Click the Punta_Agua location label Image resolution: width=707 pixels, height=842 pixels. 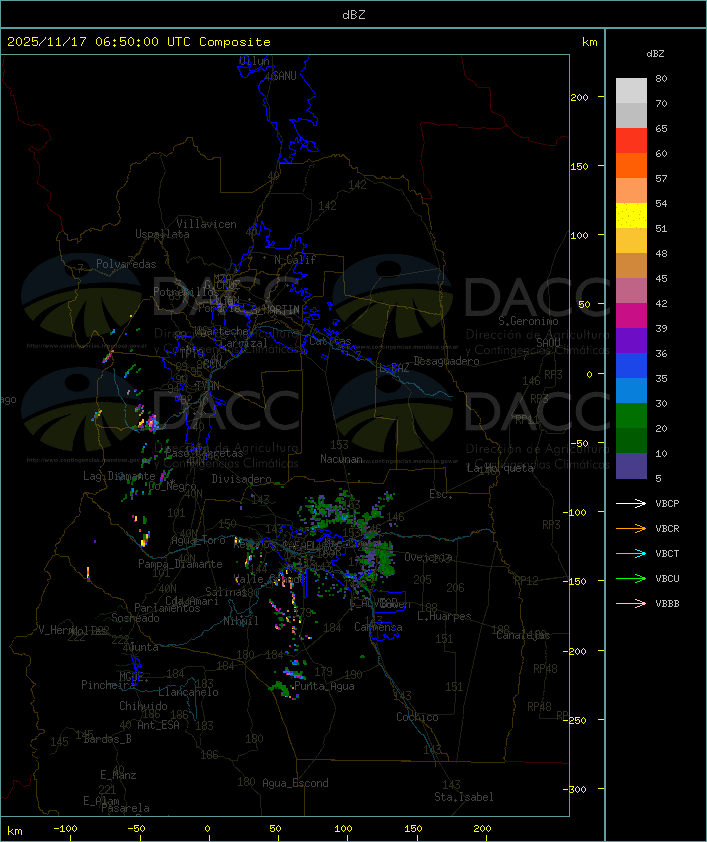pyautogui.click(x=324, y=686)
